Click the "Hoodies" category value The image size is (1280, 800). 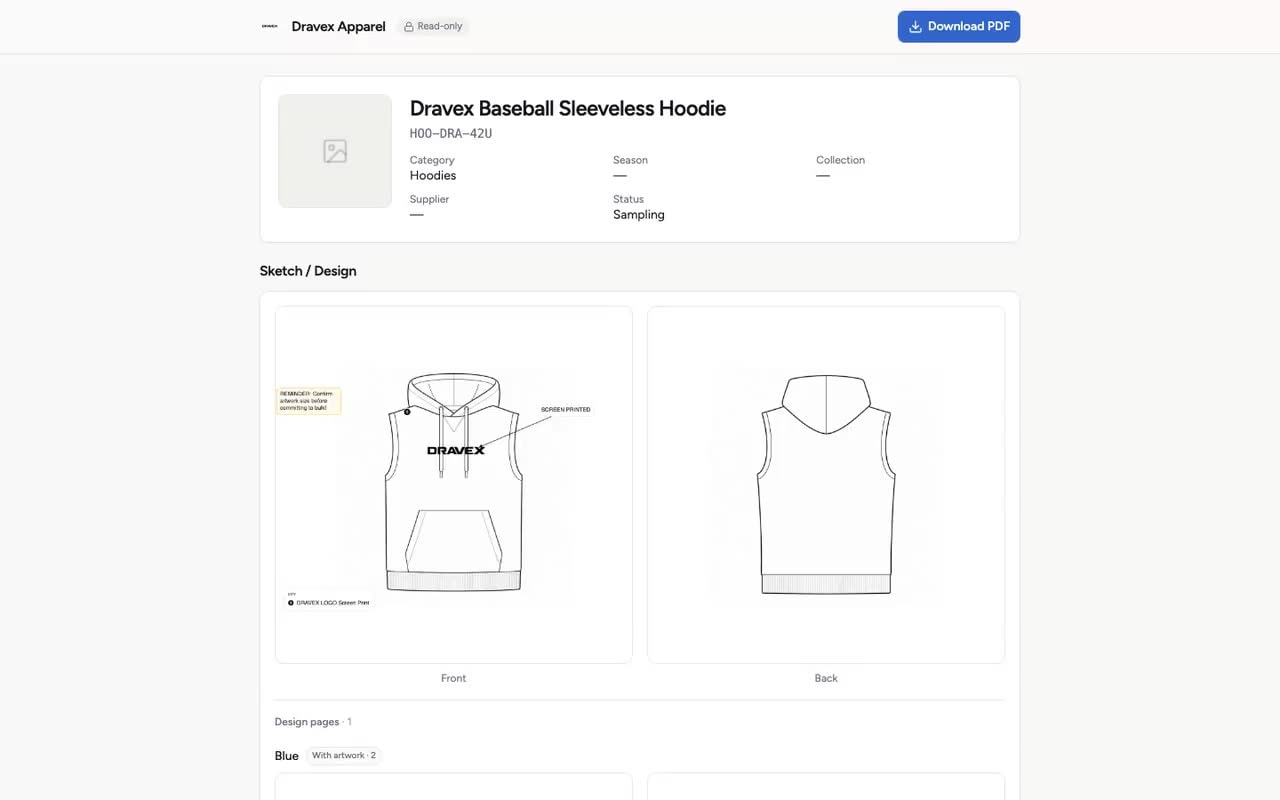(433, 176)
